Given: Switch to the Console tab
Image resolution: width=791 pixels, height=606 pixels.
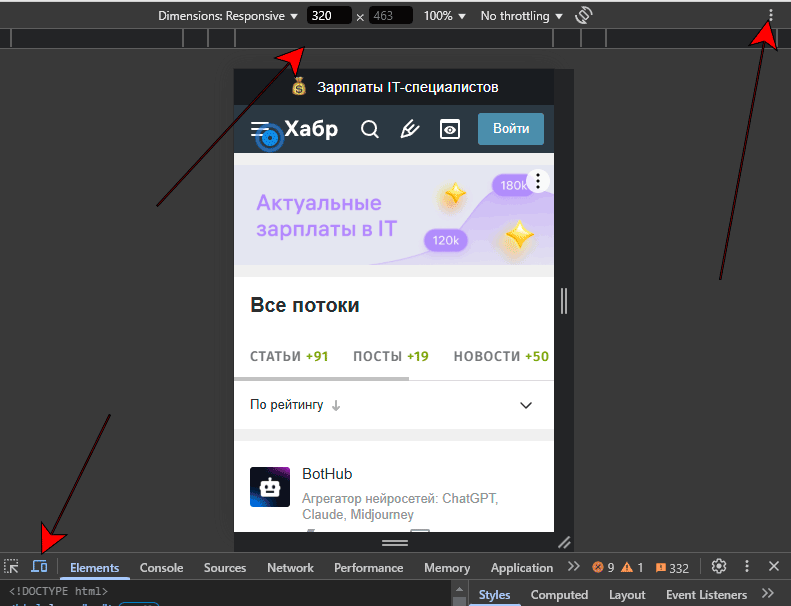Looking at the screenshot, I should pyautogui.click(x=161, y=568).
